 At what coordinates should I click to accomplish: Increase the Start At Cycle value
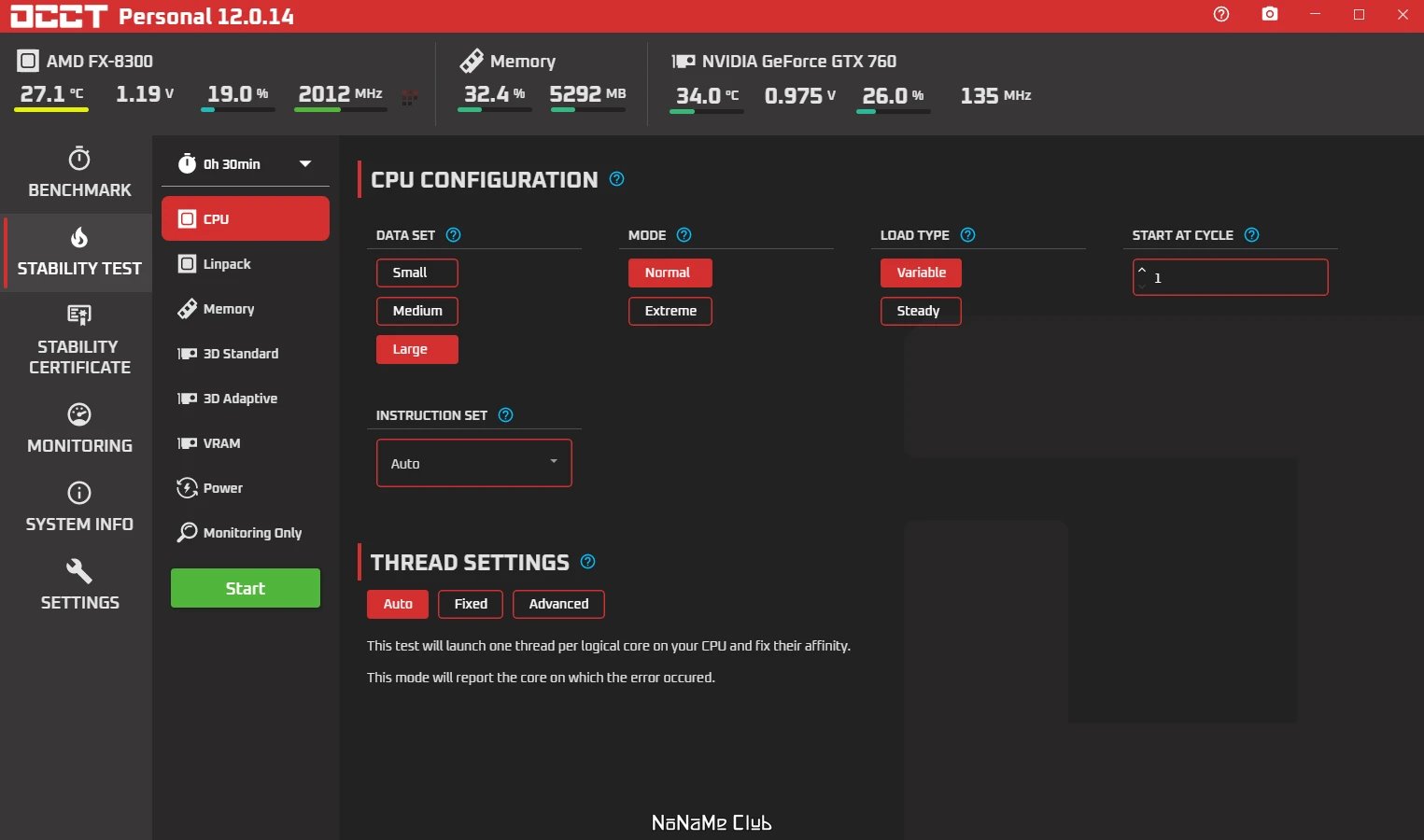(1142, 271)
